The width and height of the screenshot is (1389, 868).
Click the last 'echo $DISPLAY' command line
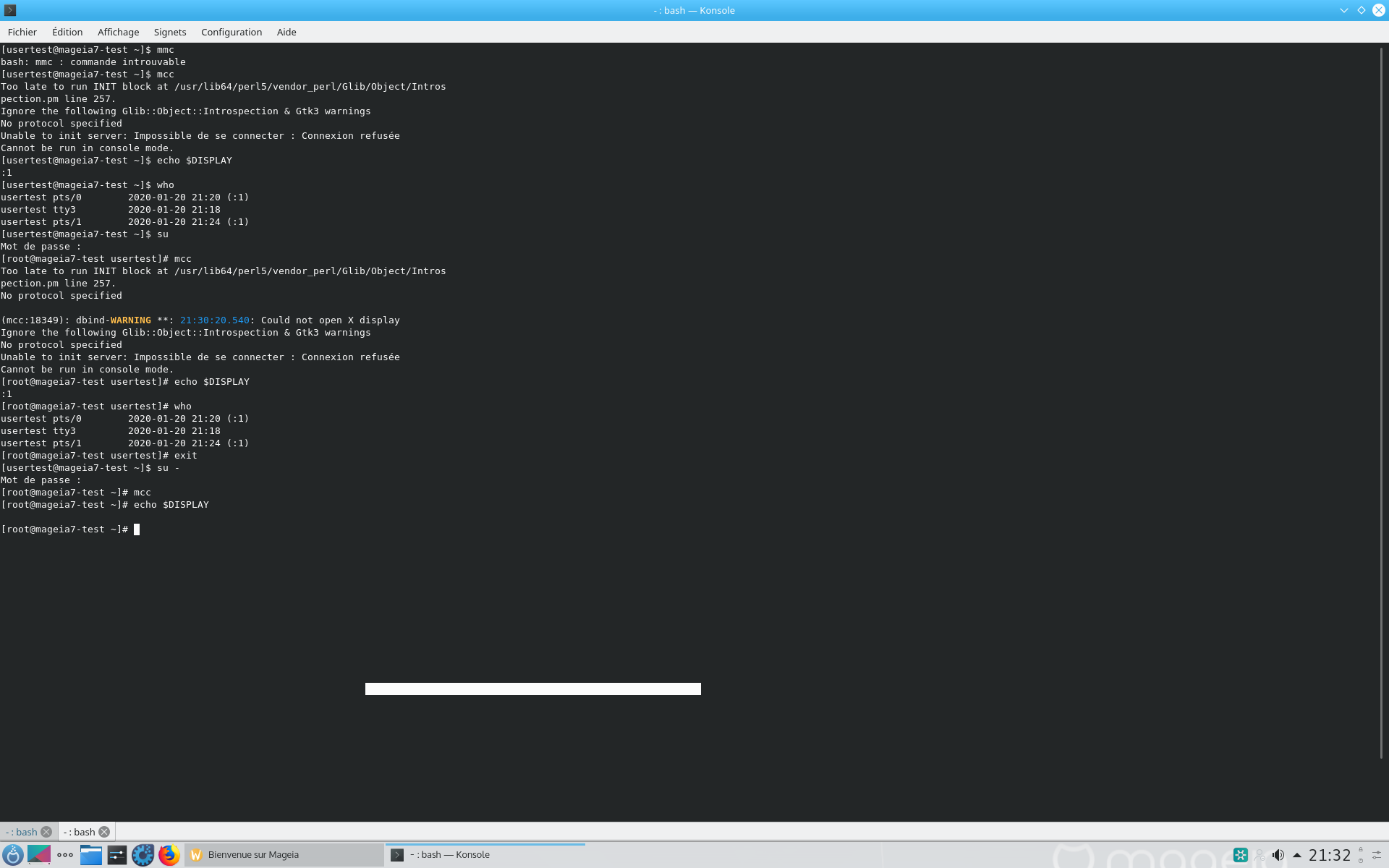[x=105, y=505]
